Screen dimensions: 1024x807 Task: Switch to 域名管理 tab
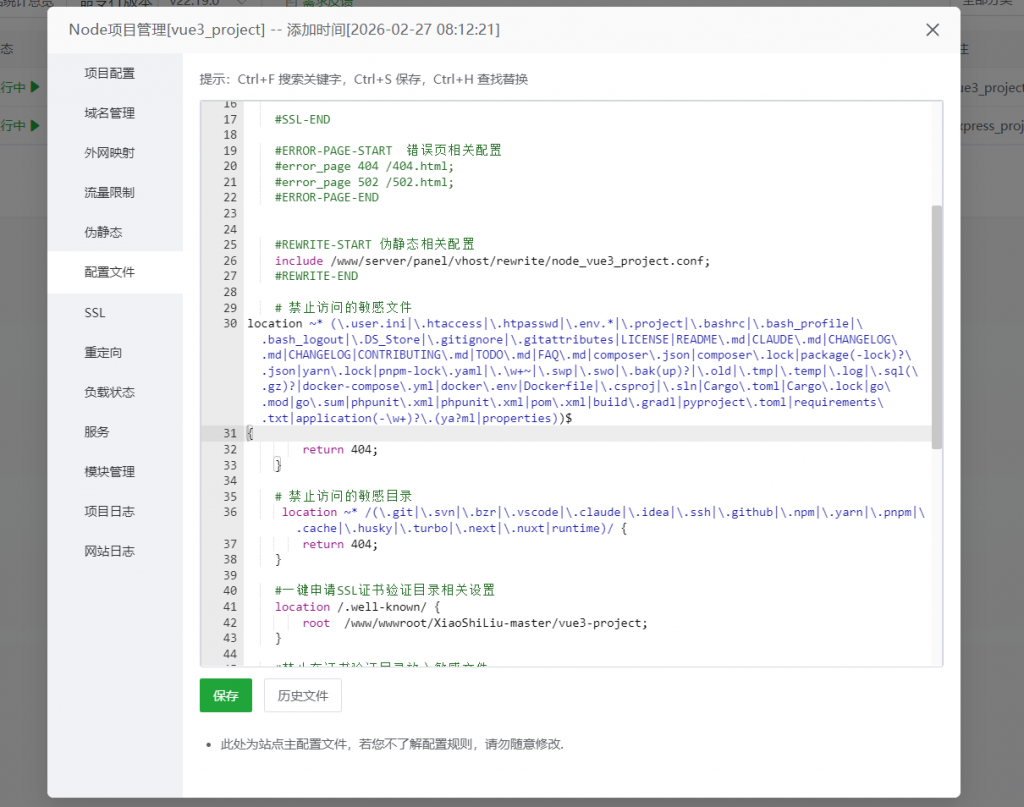(x=109, y=113)
